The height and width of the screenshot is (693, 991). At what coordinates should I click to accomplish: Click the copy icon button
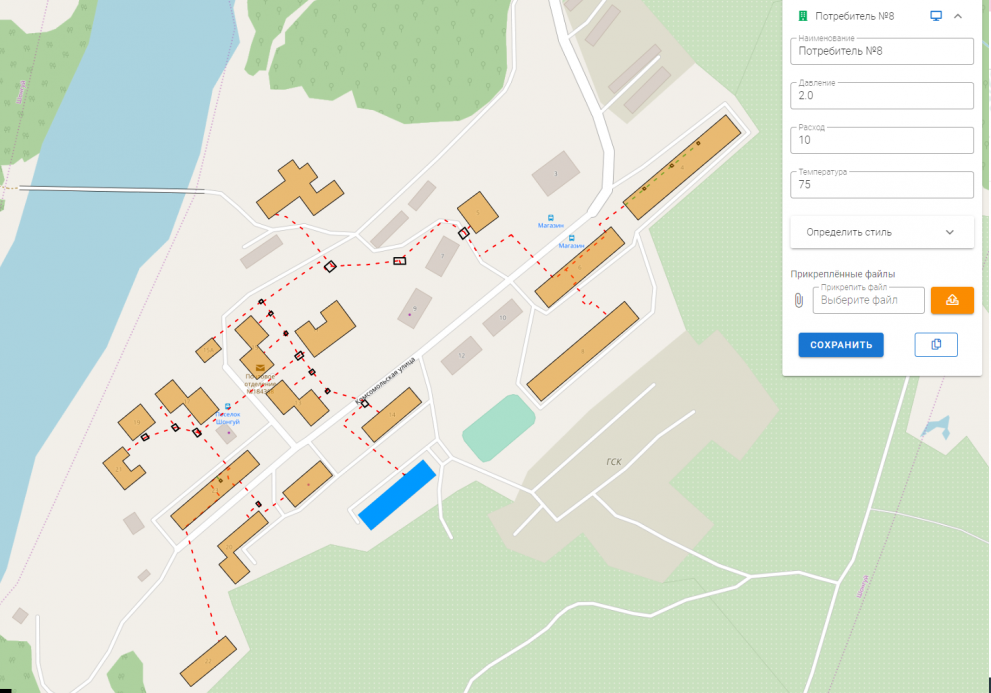936,344
